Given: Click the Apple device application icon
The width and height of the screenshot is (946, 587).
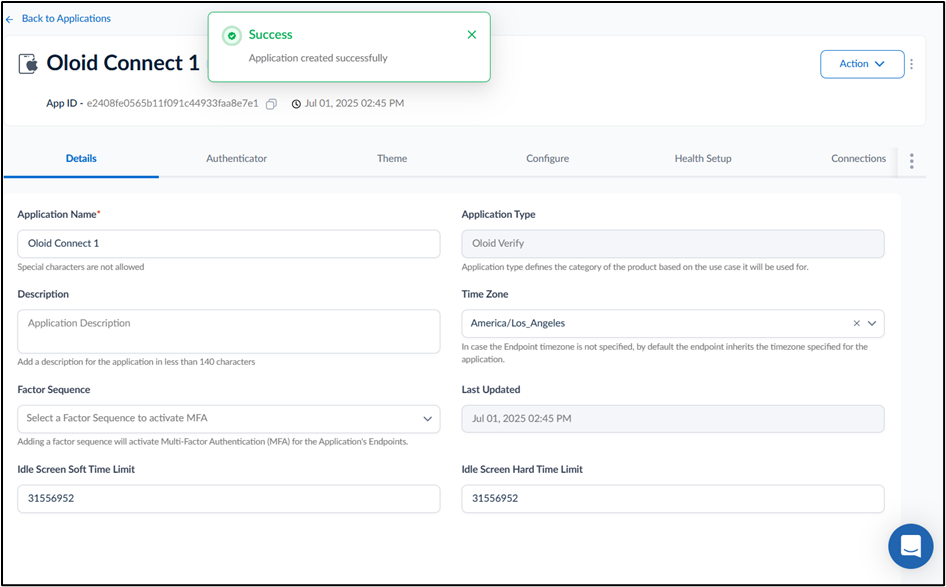Looking at the screenshot, I should [x=28, y=63].
